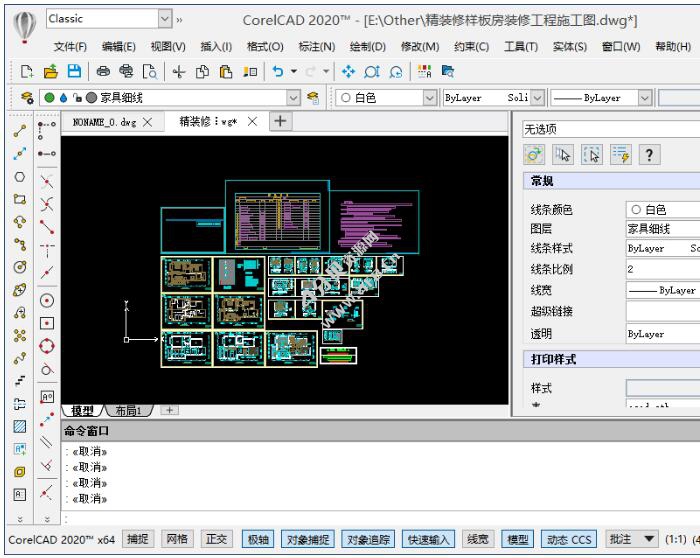
Task: Select the Rectangle tool icon
Action: tap(20, 199)
